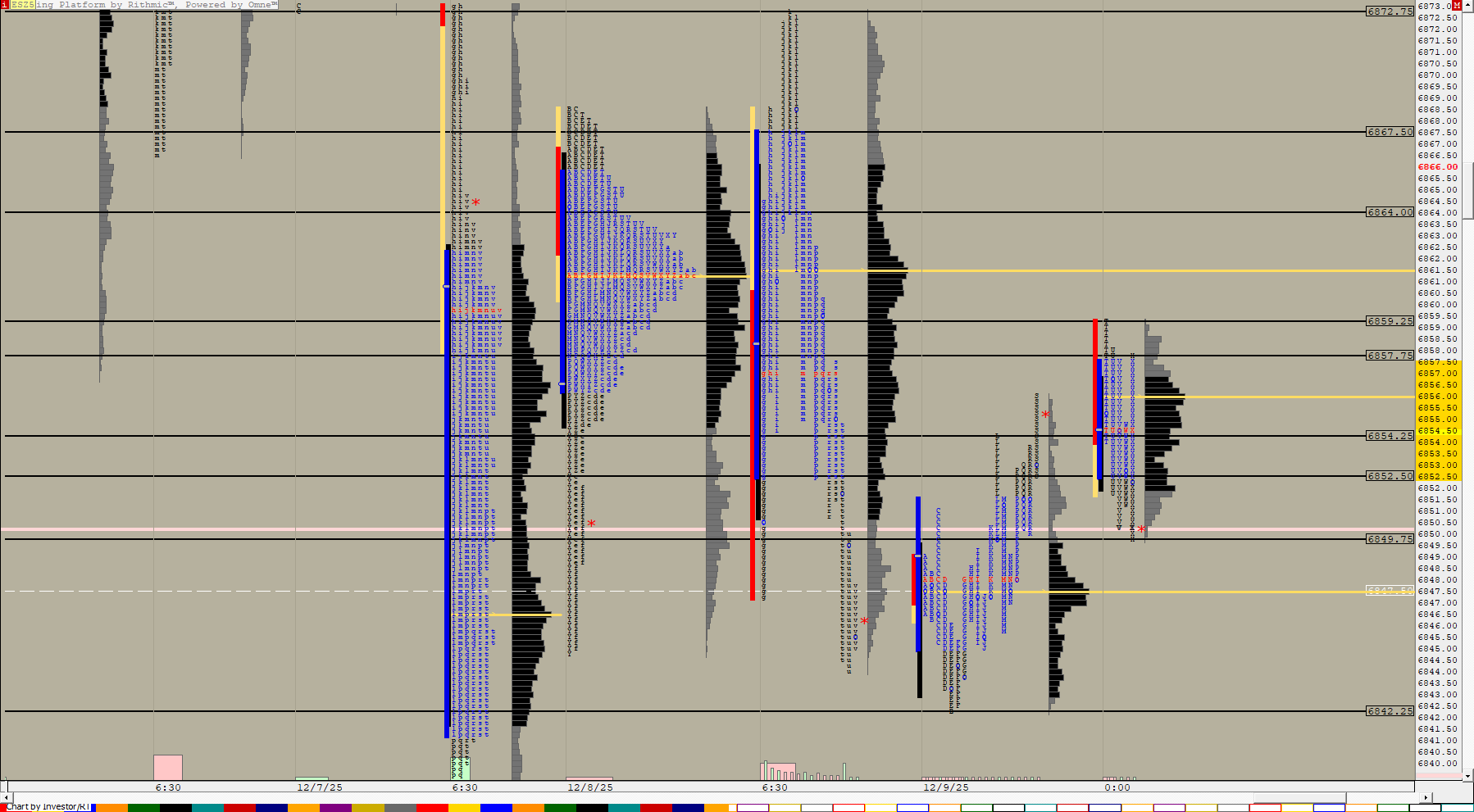Click the red info icon beside ES25
The height and width of the screenshot is (812, 1474).
pyautogui.click(x=4, y=5)
